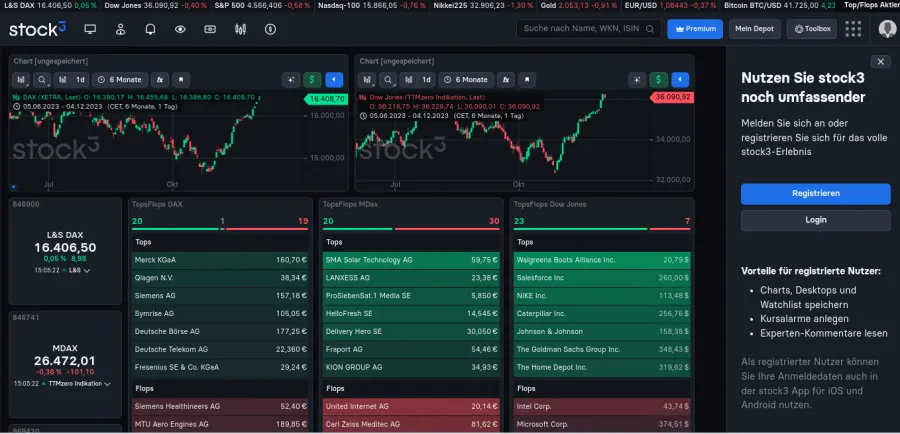Viewport: 900px width, 434px height.
Task: Open indicators fx in DAX chart
Action: pos(160,80)
